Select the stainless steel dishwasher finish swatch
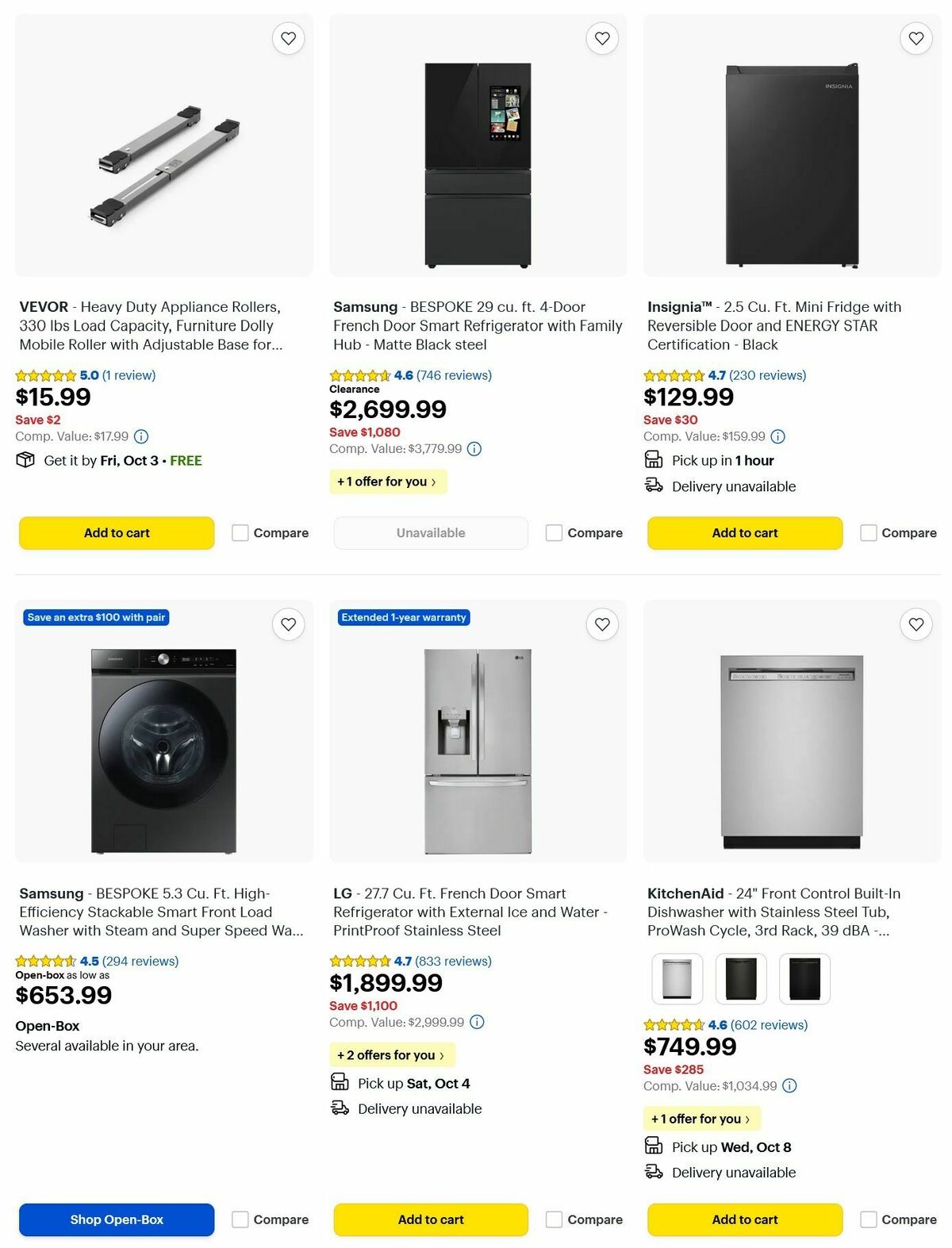The height and width of the screenshot is (1248, 952). 677,978
